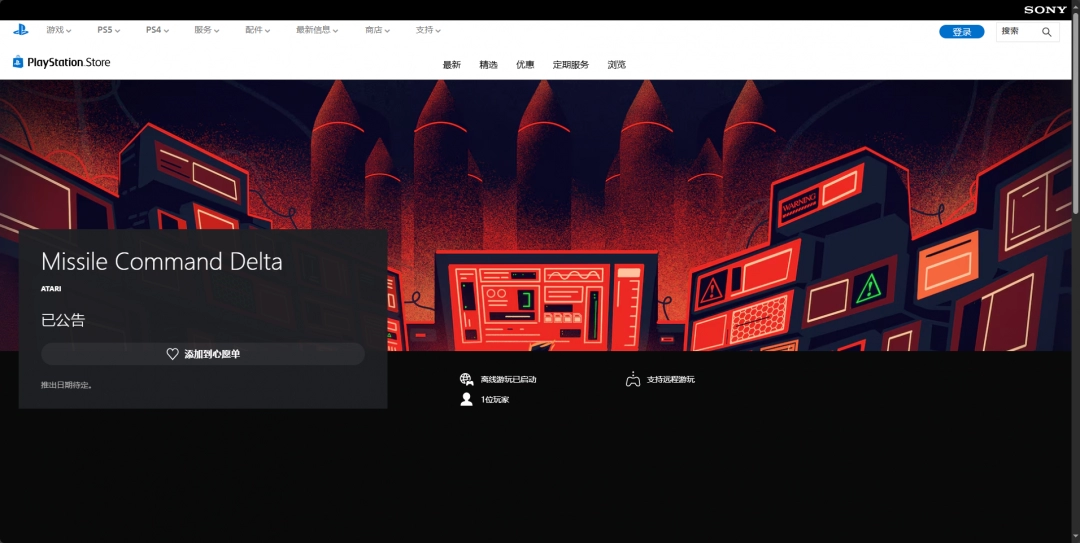
Task: Expand the PS5 dropdown menu
Action: tap(108, 30)
